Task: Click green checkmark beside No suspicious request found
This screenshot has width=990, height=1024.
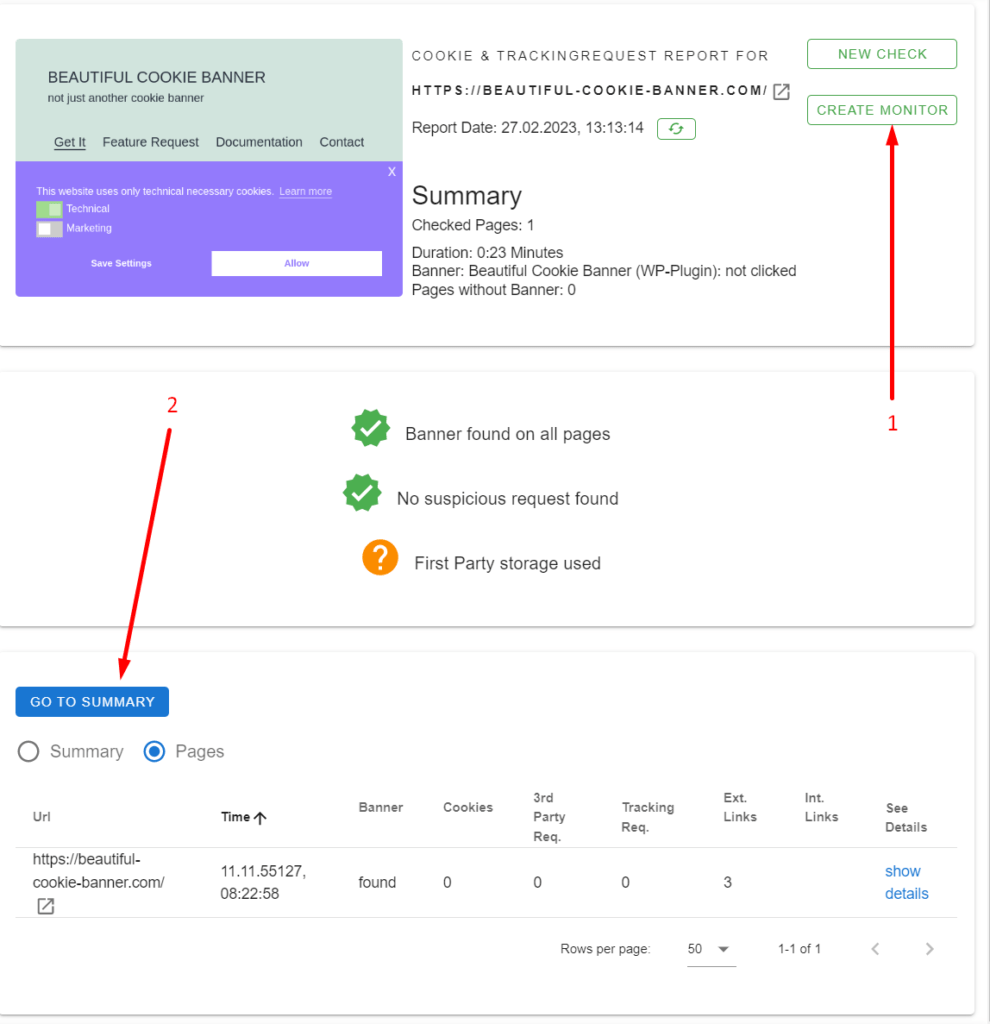Action: click(x=362, y=492)
